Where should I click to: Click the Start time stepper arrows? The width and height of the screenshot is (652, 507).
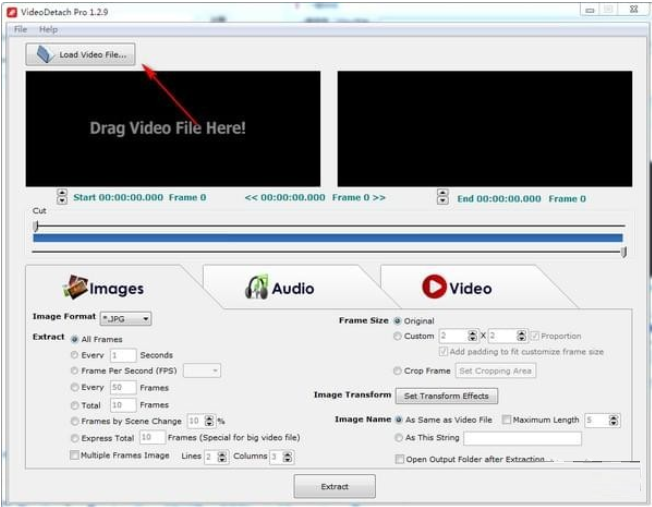click(62, 197)
